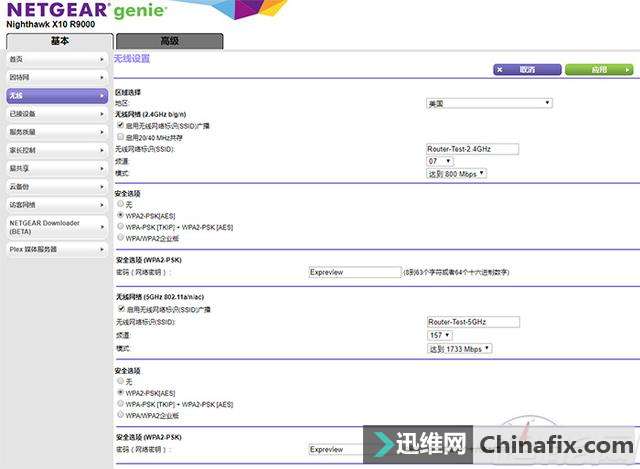Click the NETGEAR genie logo
The image size is (640, 469).
pos(85,14)
